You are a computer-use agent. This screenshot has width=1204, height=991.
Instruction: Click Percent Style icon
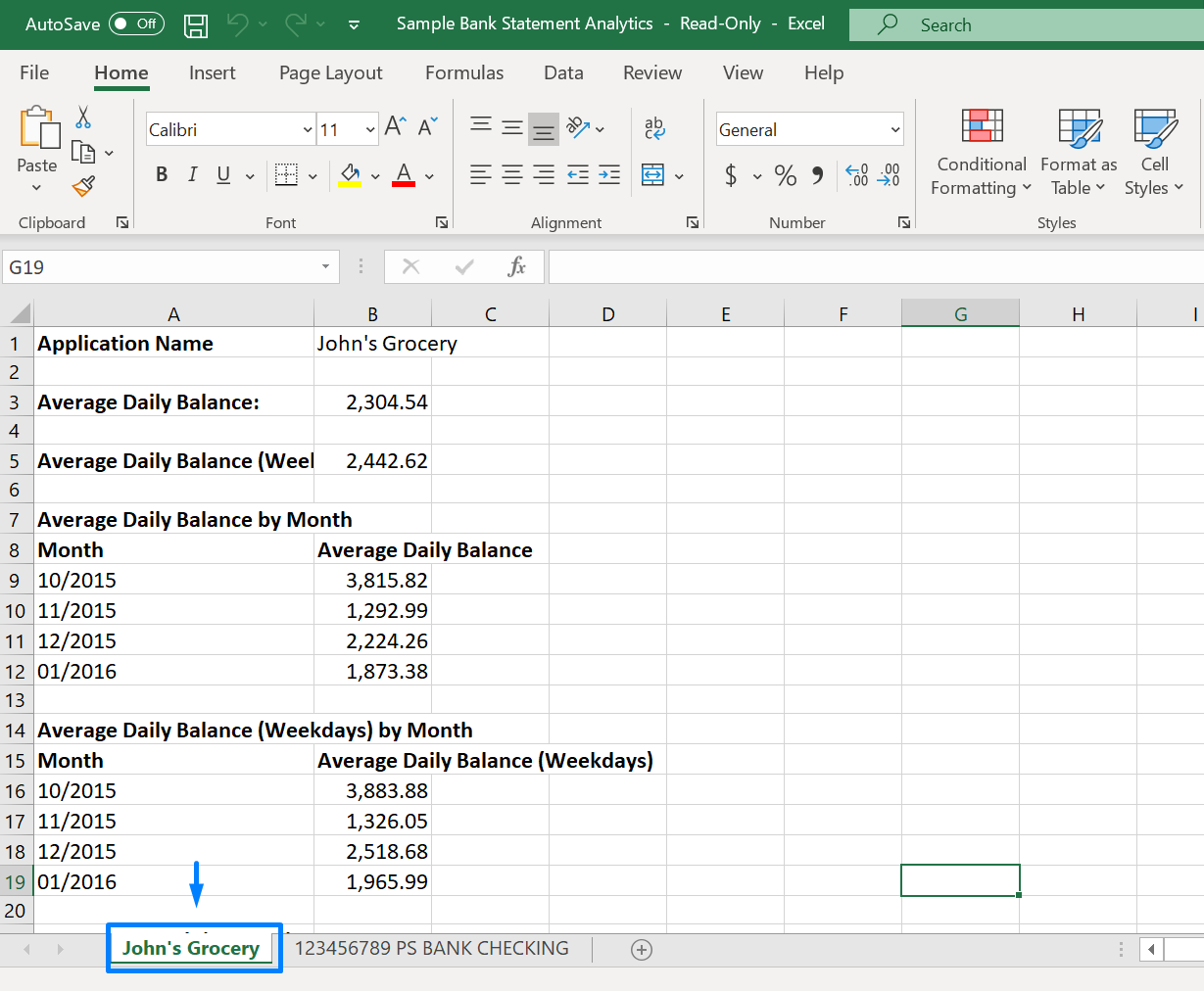pos(786,175)
